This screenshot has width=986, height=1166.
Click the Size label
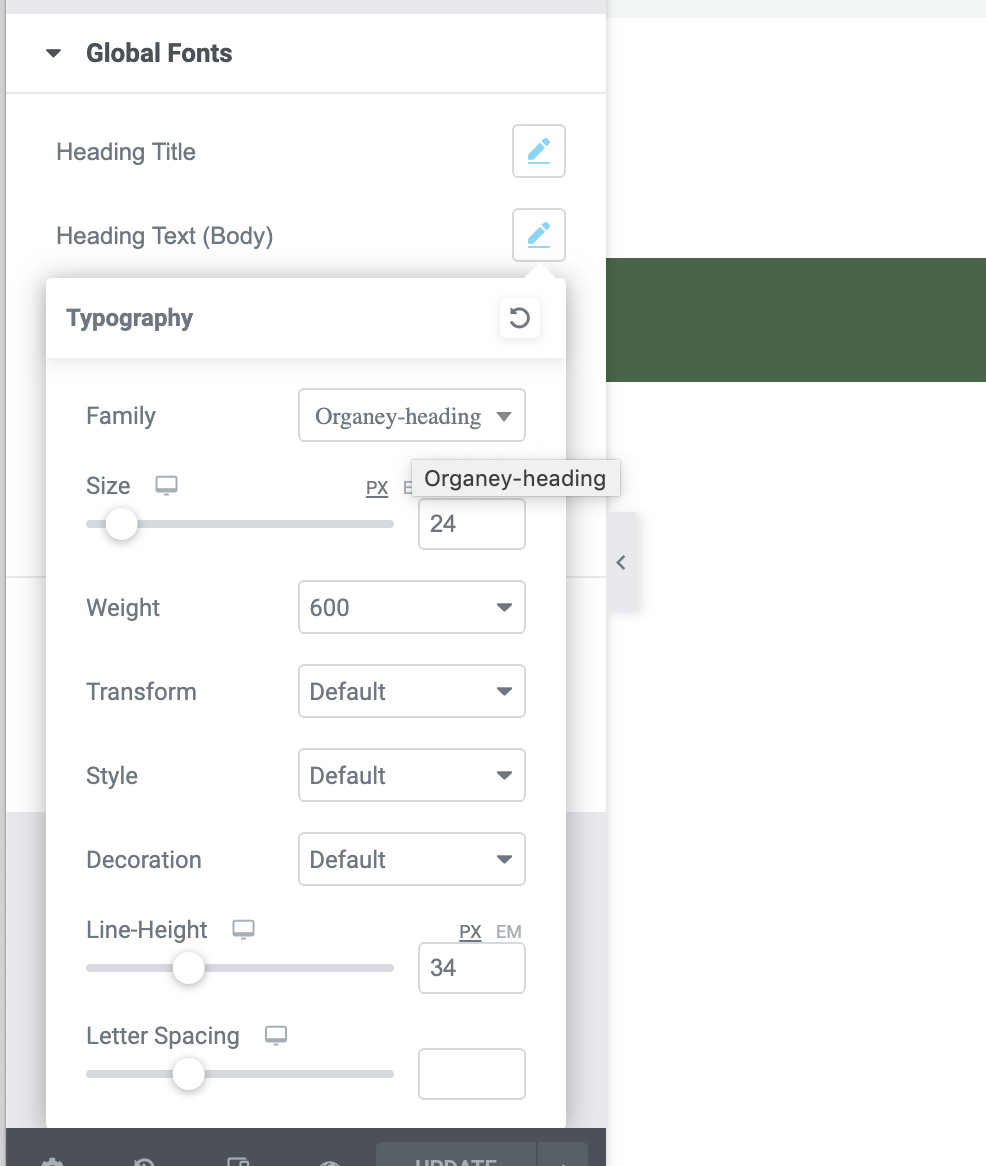click(108, 486)
